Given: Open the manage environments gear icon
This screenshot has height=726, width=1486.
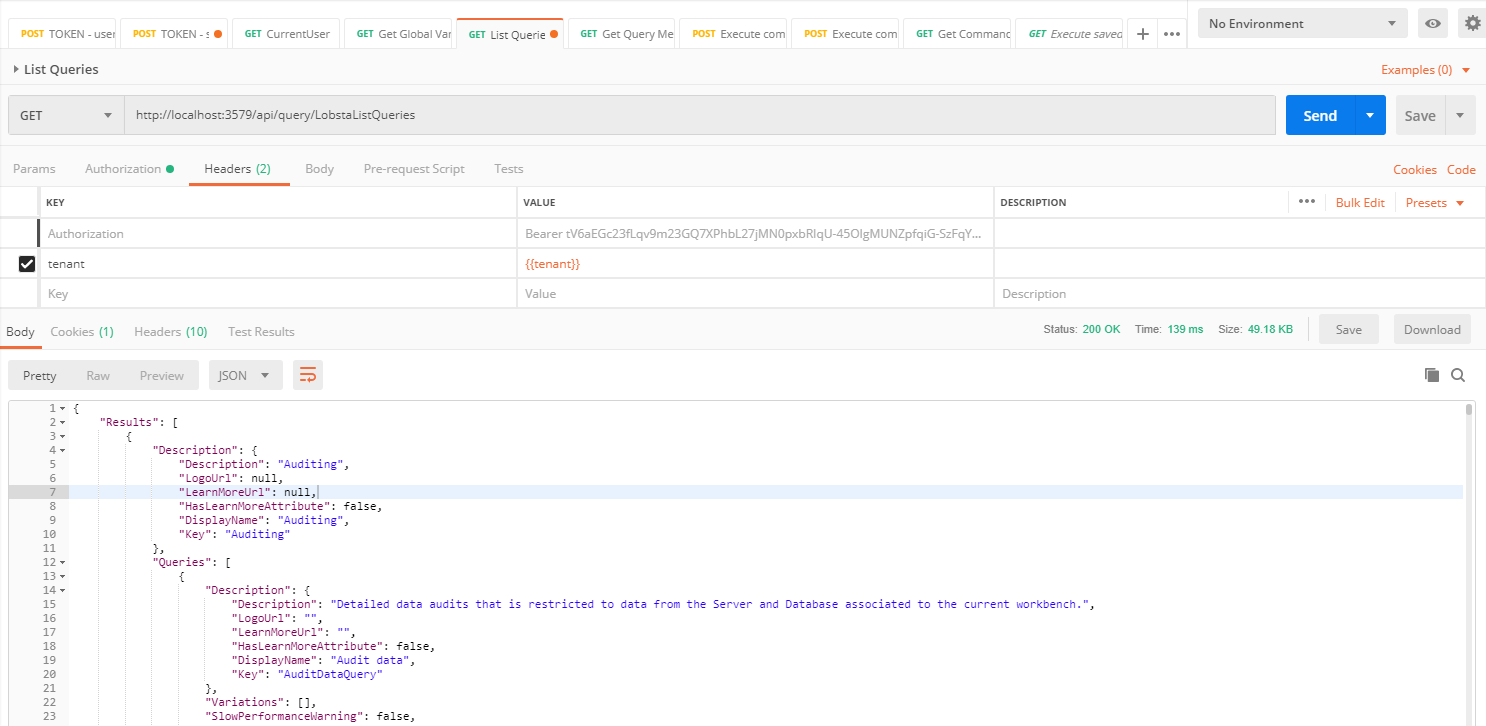Looking at the screenshot, I should [1471, 23].
